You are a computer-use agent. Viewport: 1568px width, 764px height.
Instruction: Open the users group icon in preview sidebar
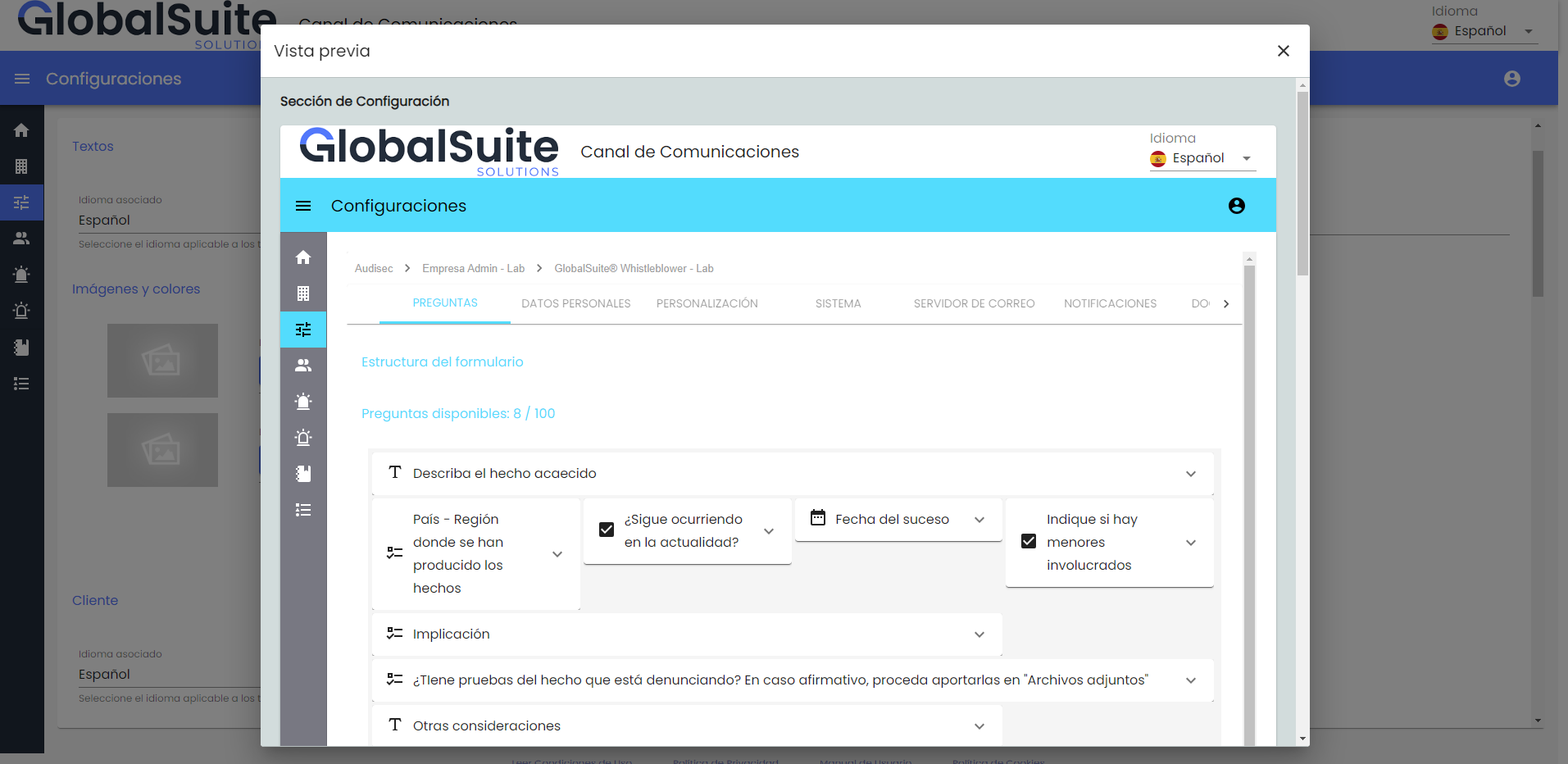pos(303,366)
